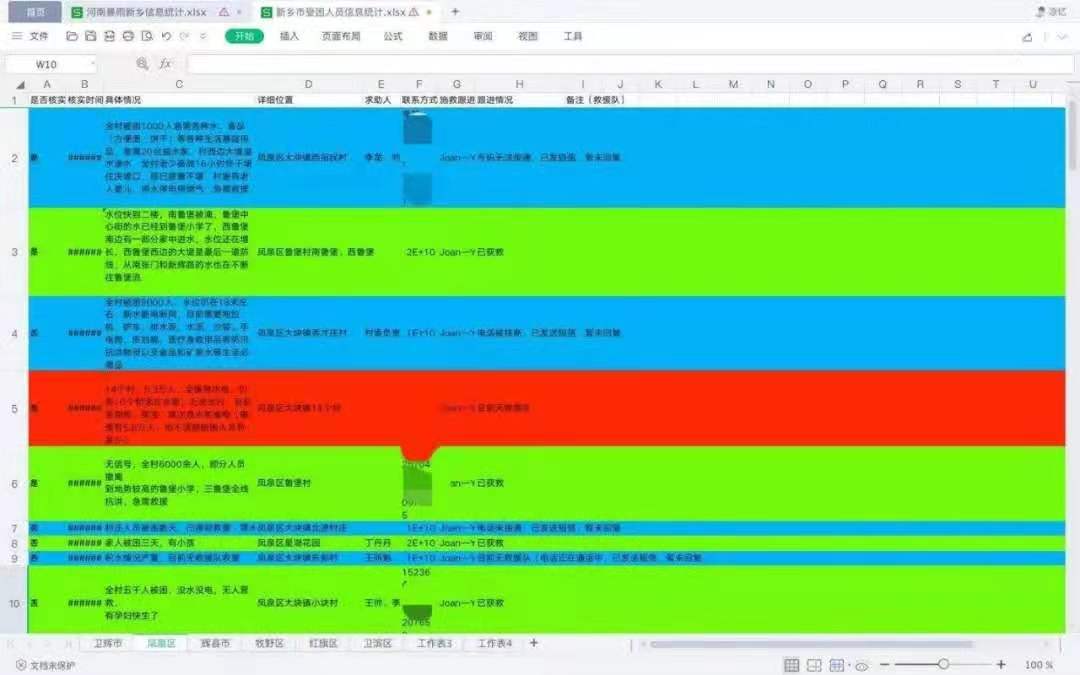Go to the 首页 home tab
The image size is (1080, 675).
[35, 12]
